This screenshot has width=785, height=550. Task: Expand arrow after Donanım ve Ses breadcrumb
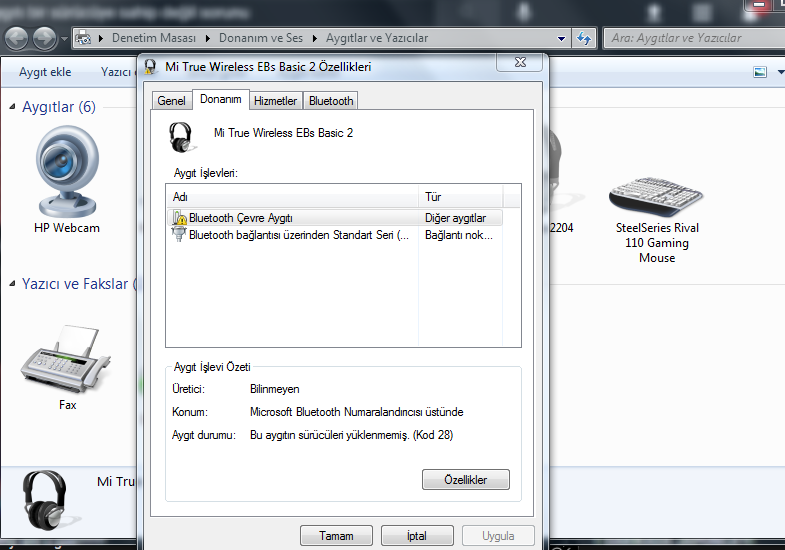pos(315,38)
